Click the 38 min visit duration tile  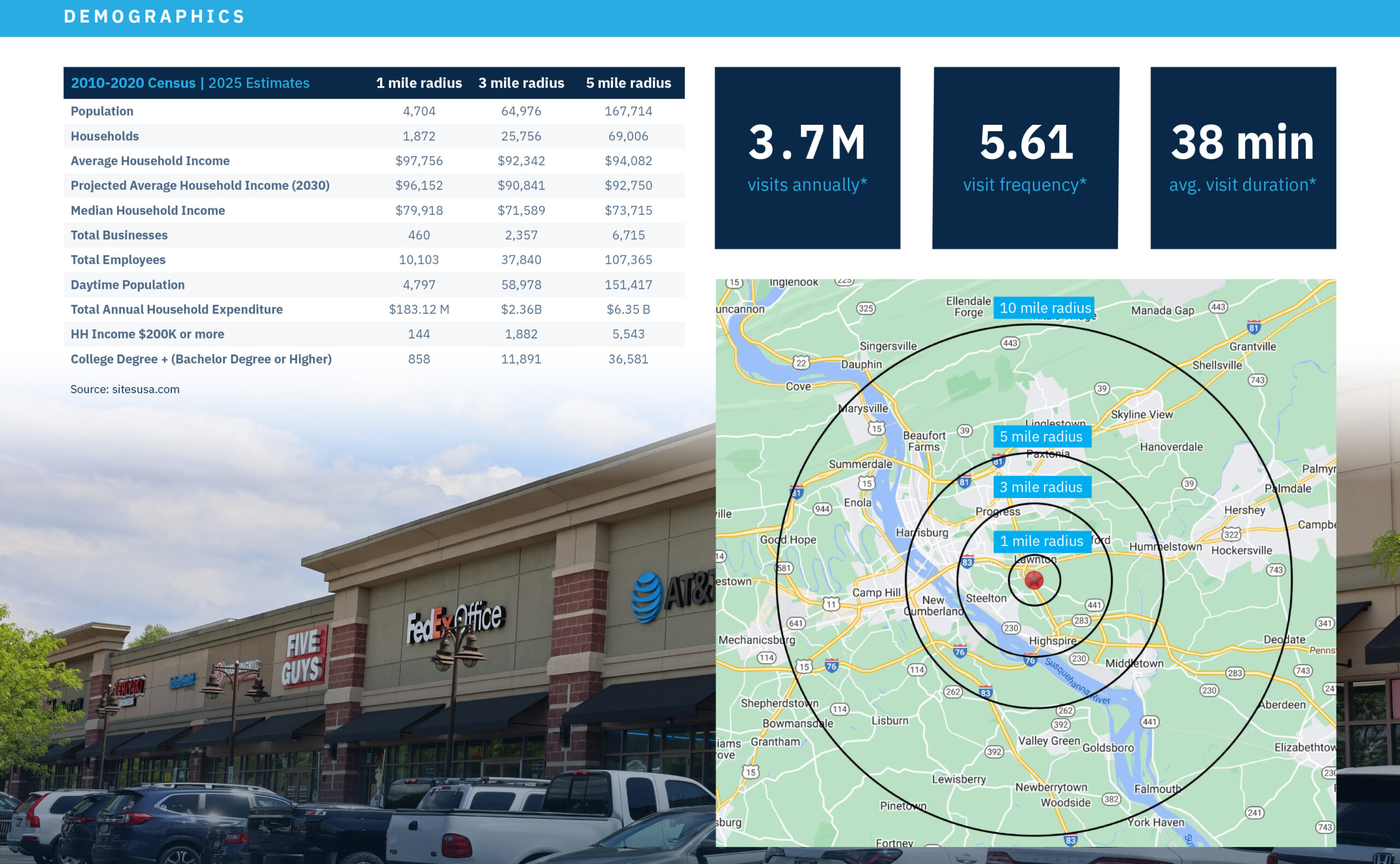(1243, 158)
